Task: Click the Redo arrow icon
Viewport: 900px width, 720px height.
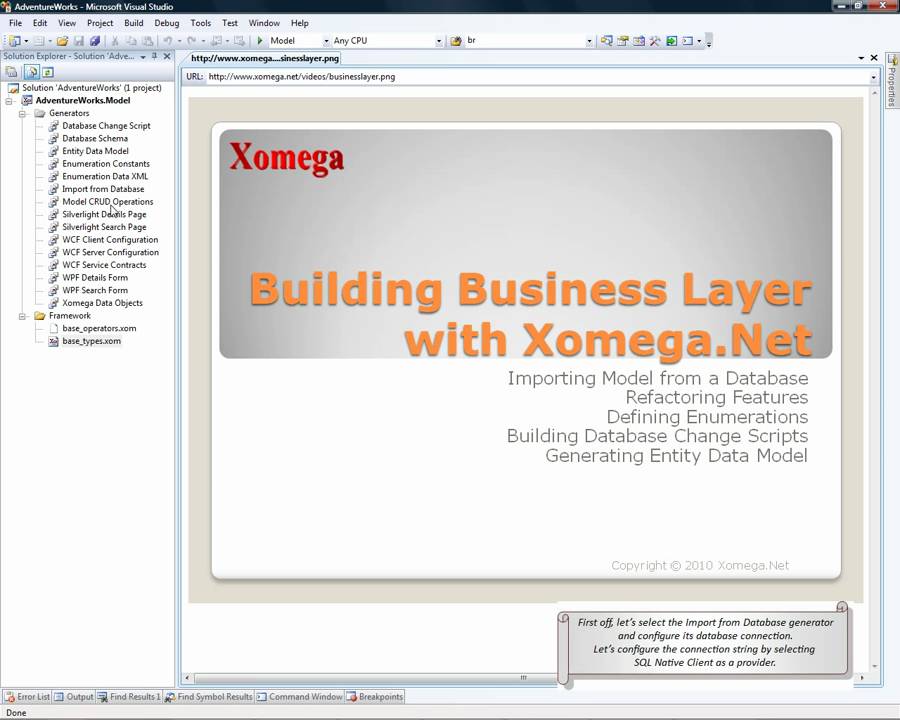Action: tap(192, 41)
